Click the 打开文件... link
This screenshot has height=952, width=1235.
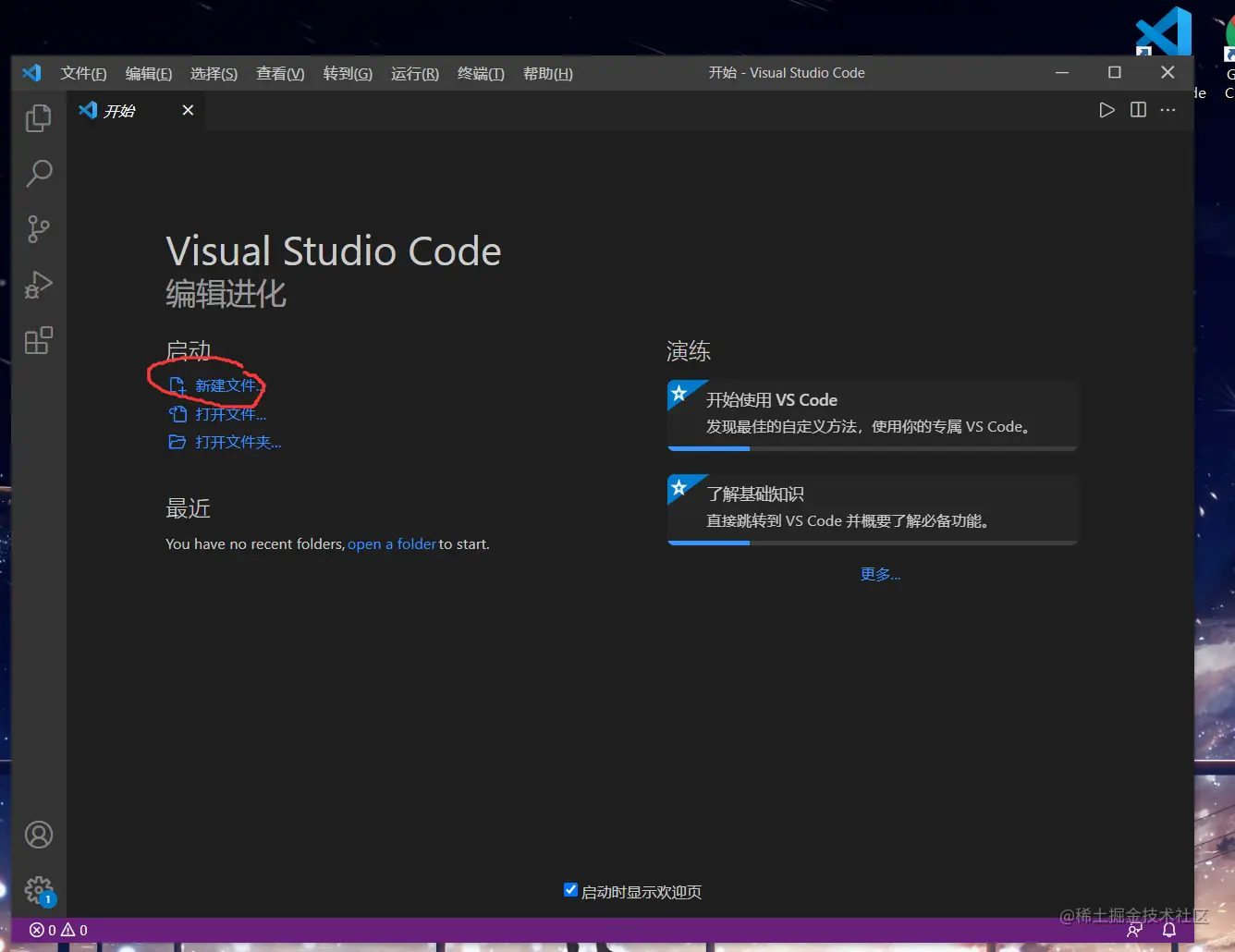[x=217, y=414]
